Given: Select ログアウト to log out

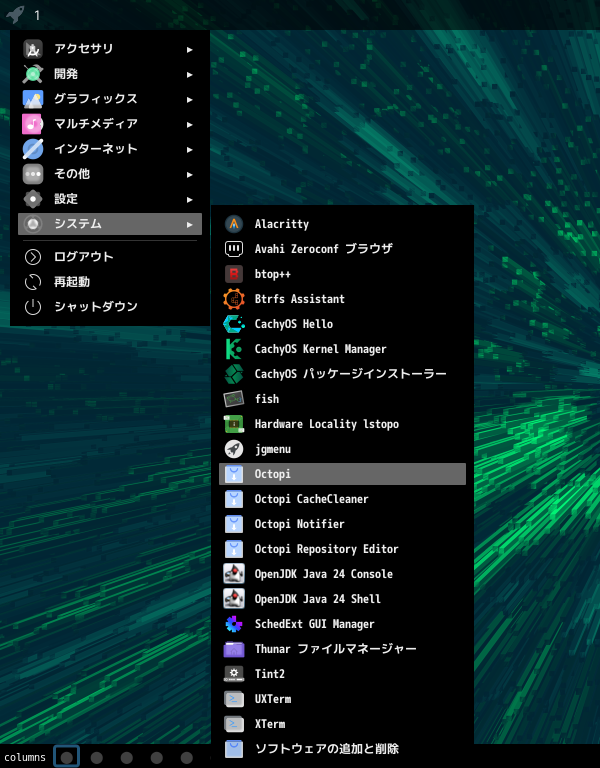Looking at the screenshot, I should pos(110,257).
